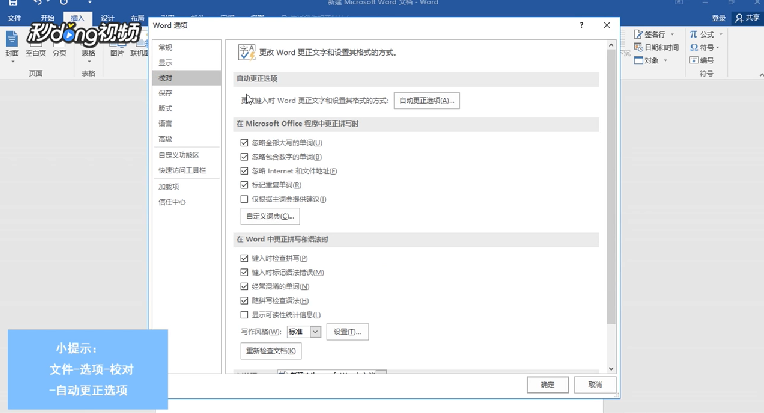Select Language (语言) in options list
The width and height of the screenshot is (764, 413).
[x=187, y=123]
